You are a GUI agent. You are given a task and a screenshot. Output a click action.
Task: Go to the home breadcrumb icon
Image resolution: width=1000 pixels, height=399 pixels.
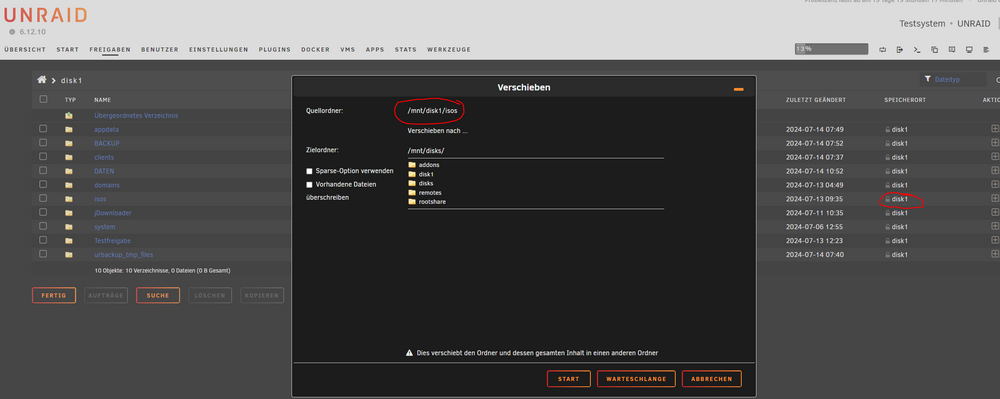coord(41,80)
